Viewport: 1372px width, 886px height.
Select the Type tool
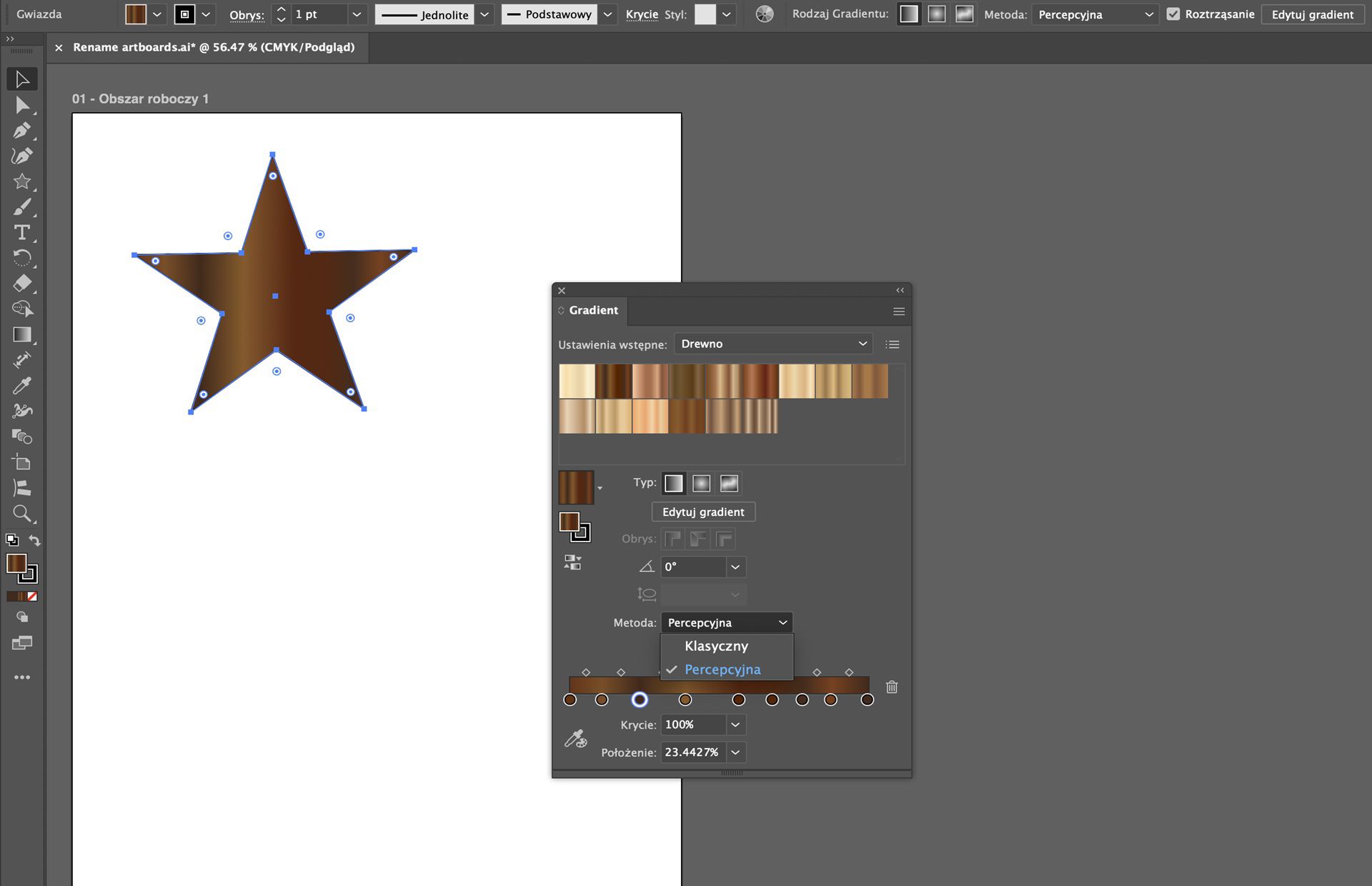(x=22, y=233)
